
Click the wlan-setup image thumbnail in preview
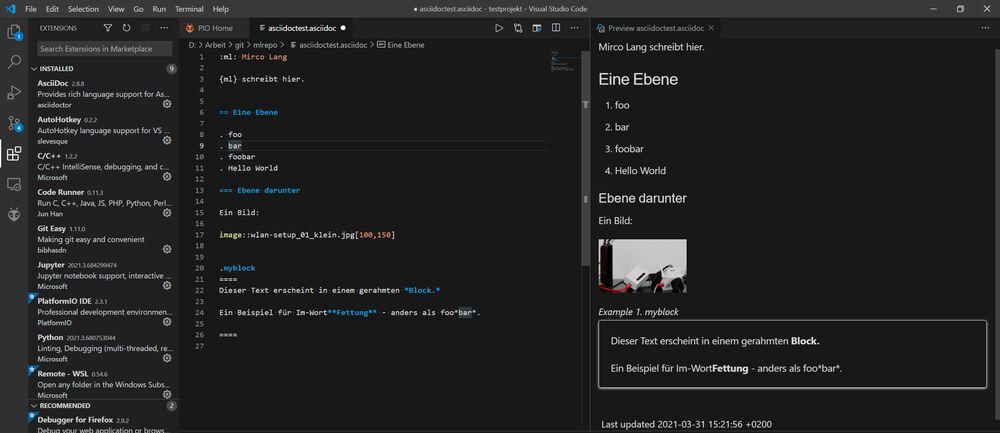[642, 266]
